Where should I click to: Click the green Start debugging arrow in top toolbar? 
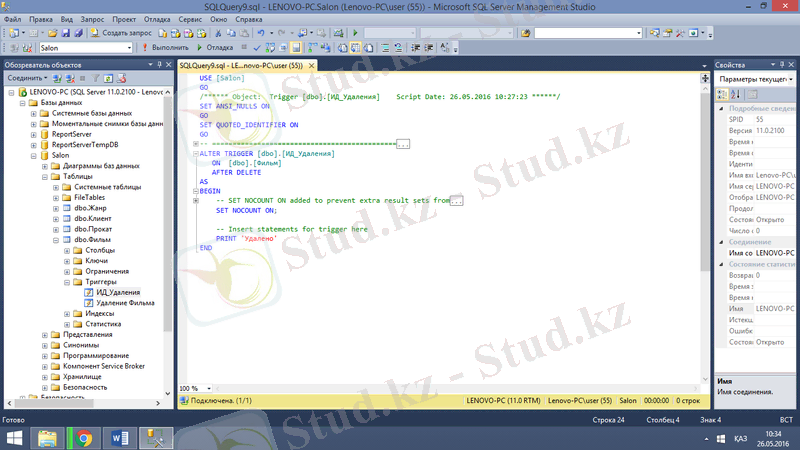(355, 33)
